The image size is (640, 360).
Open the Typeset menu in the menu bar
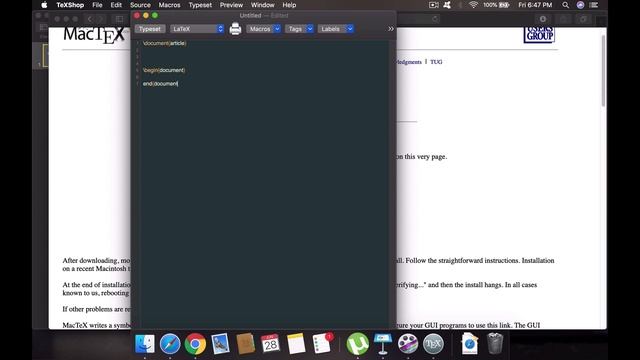pos(200,5)
